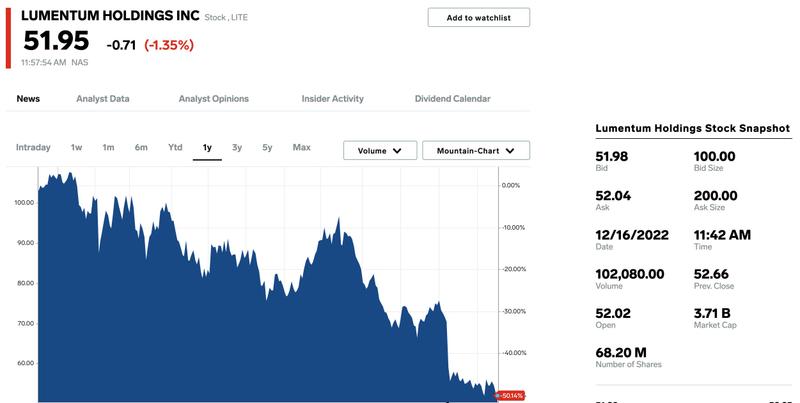Viewport: 800px width, 403px height.
Task: Click the 'Stock , LITE' ticker label
Action: [226, 17]
